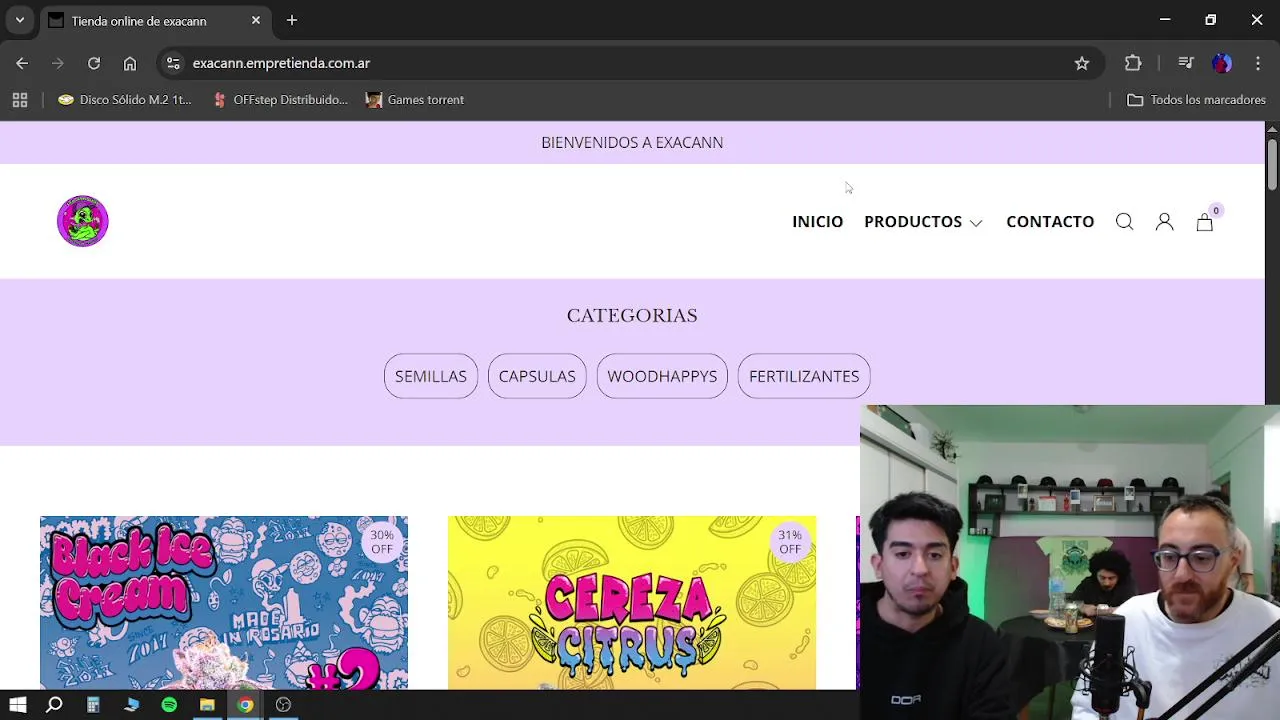Open Spotify from the taskbar
Image resolution: width=1280 pixels, height=720 pixels.
169,705
